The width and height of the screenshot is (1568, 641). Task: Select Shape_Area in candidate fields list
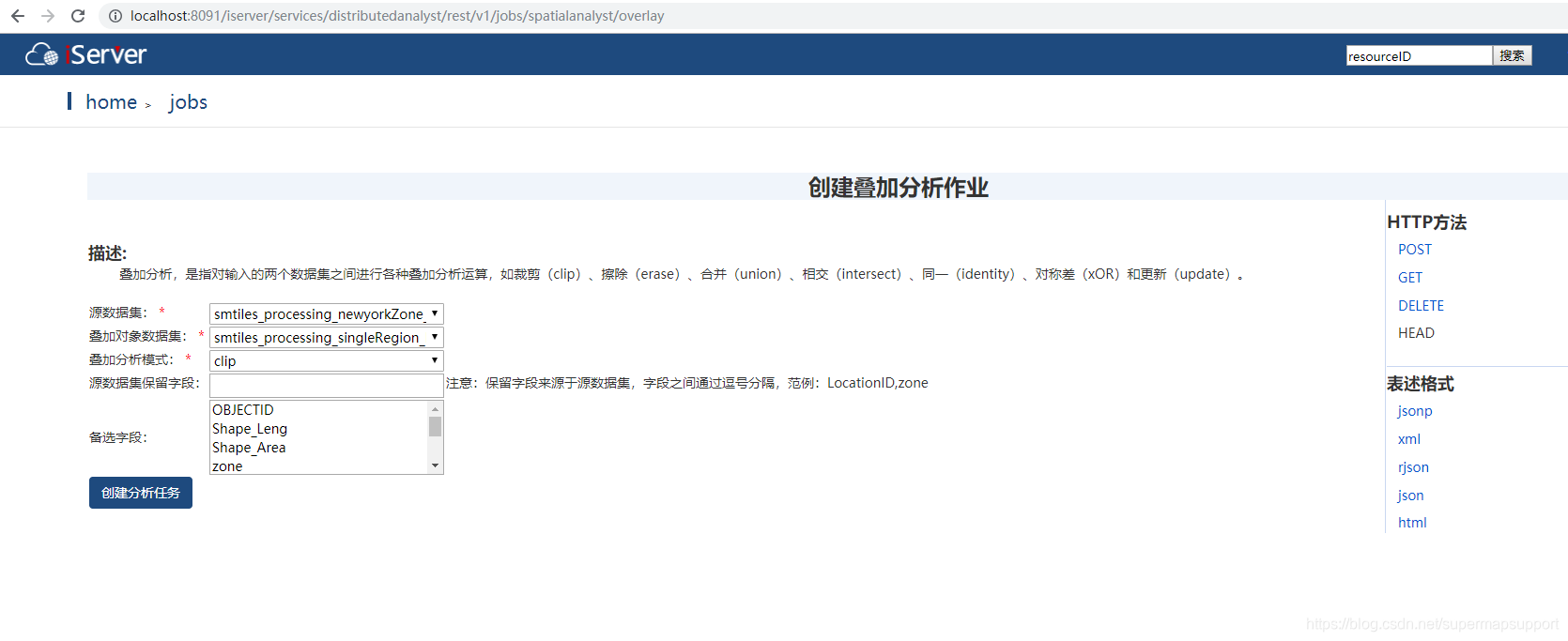pos(319,448)
